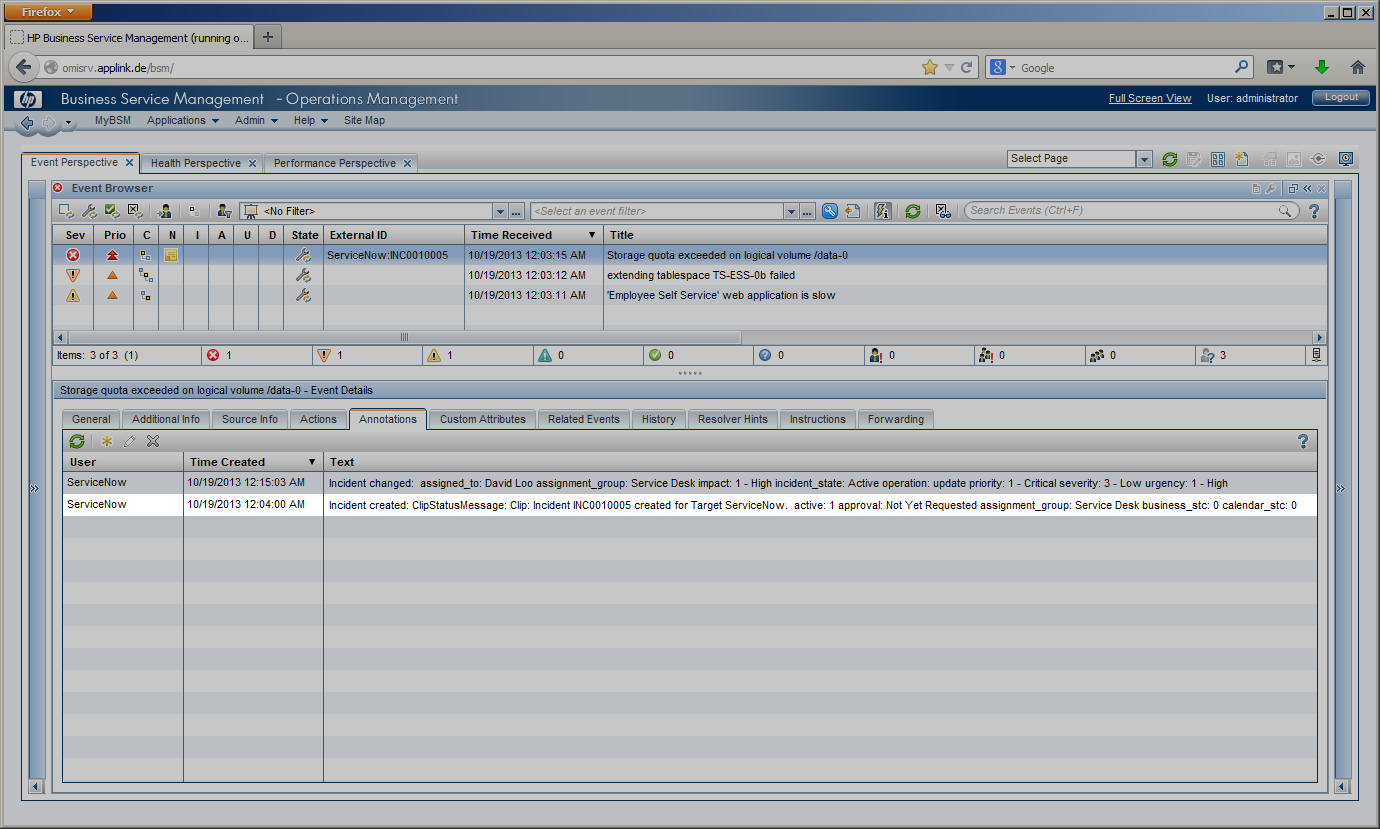Open the event filter dropdown arrow

click(791, 211)
